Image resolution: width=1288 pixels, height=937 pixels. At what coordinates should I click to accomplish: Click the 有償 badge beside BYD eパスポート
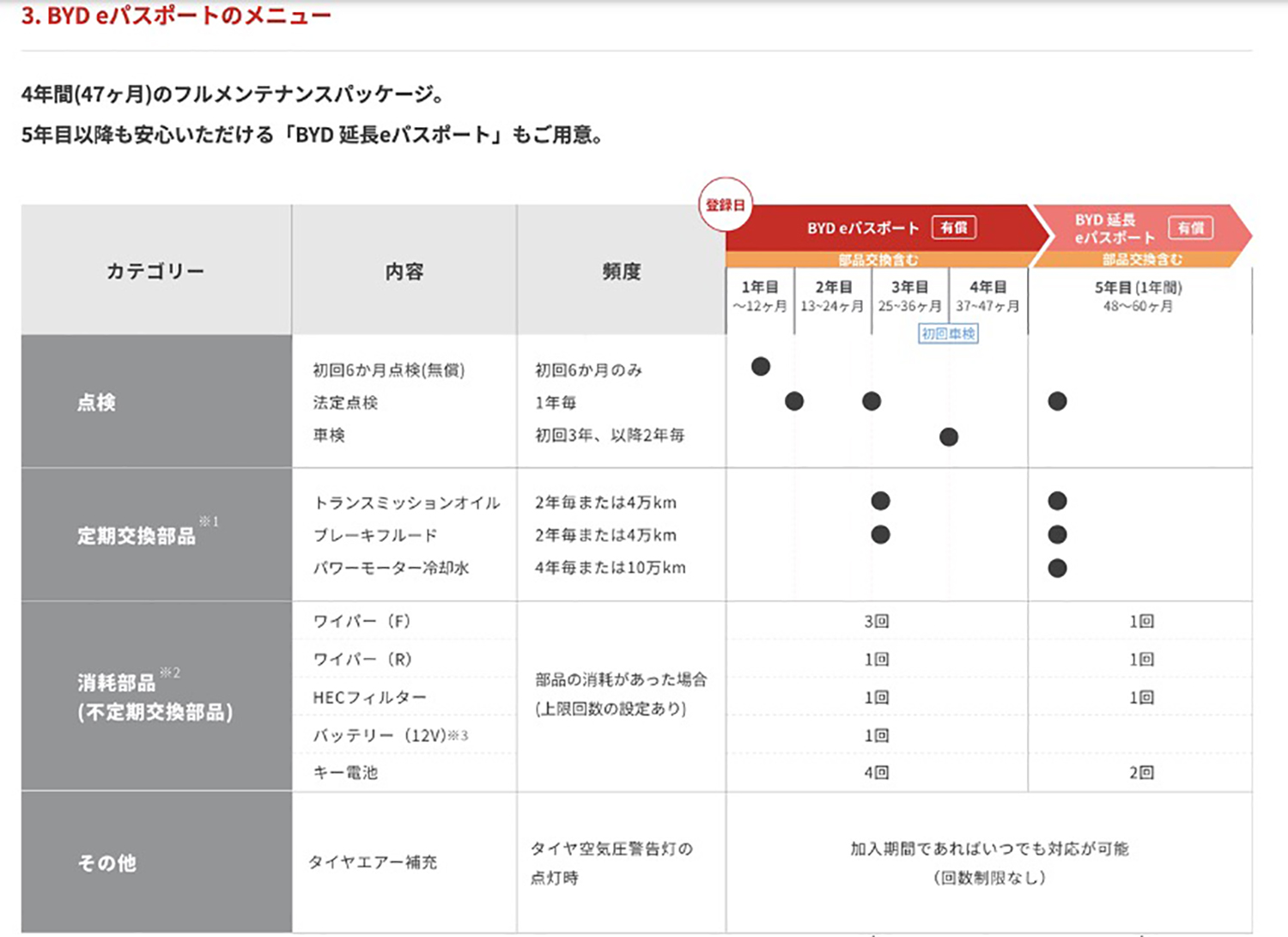click(x=953, y=228)
